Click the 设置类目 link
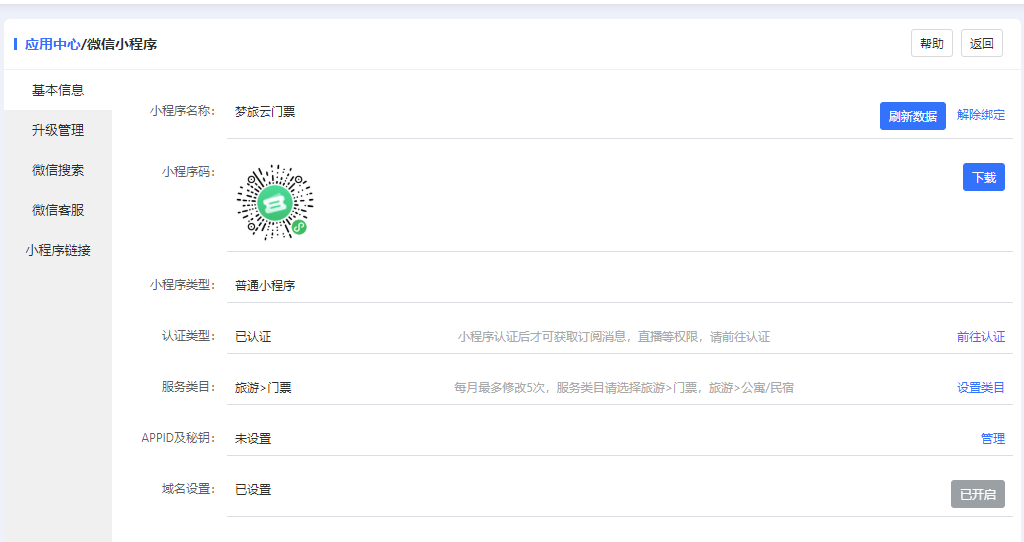This screenshot has width=1024, height=542. pyautogui.click(x=981, y=388)
